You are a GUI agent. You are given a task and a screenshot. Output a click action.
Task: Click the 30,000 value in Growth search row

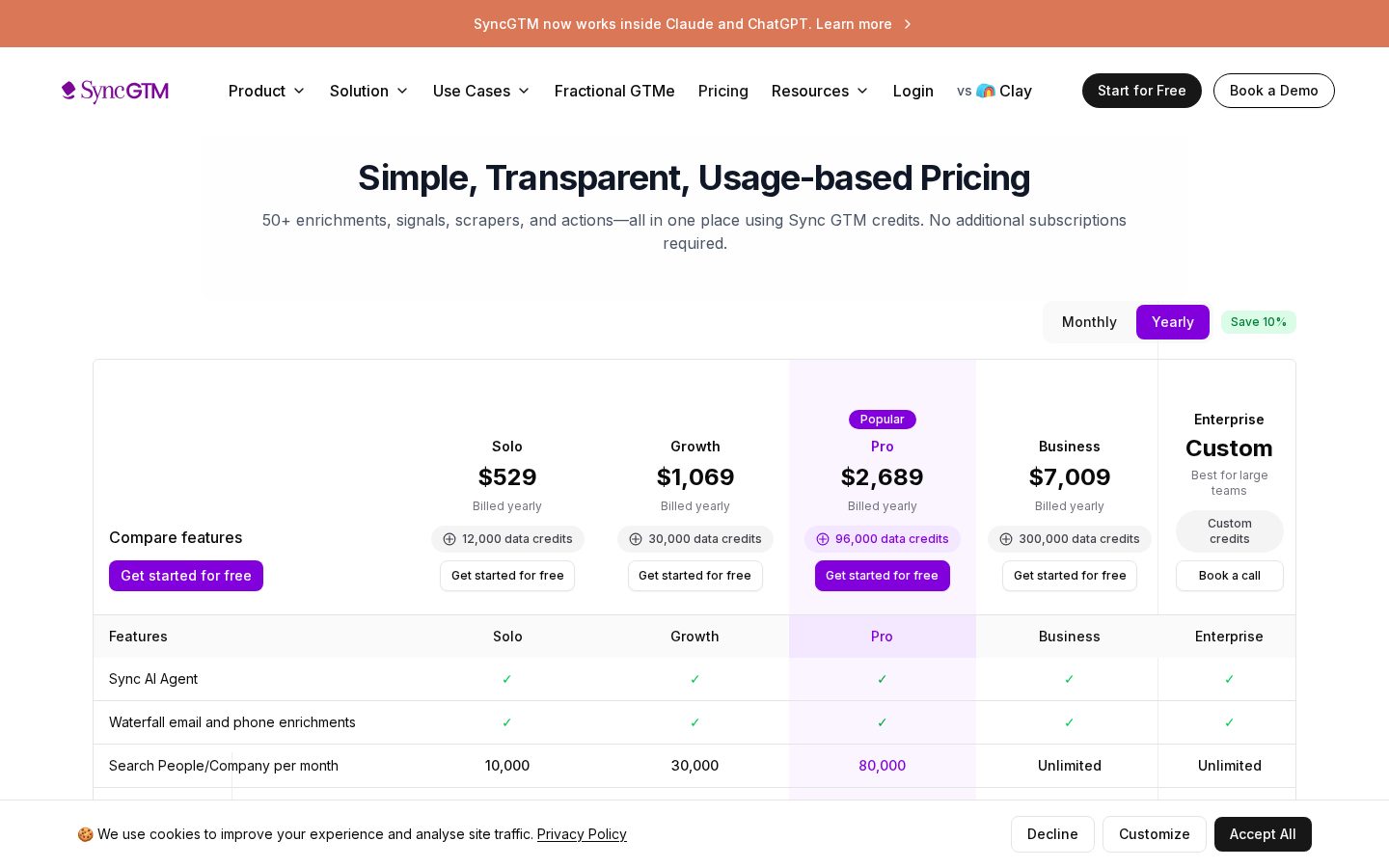coord(695,766)
